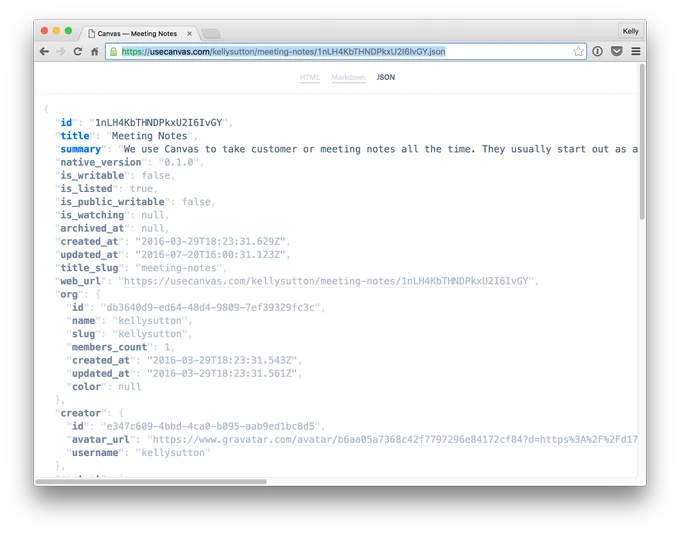Open the Chrome hamburger menu
Screen dimensions: 680x534
(636, 51)
